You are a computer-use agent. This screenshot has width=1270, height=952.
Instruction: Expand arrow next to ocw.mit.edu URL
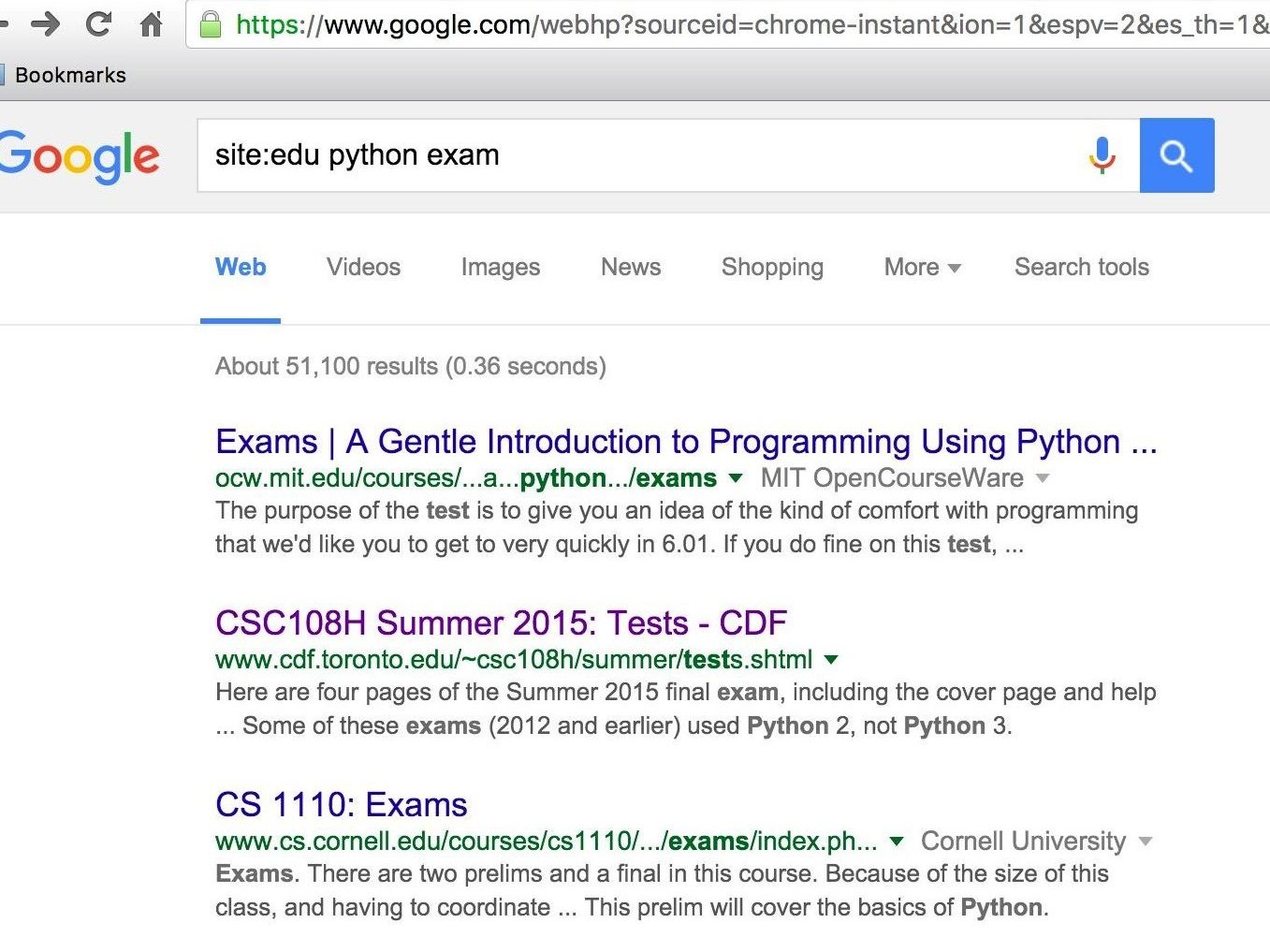tap(736, 478)
